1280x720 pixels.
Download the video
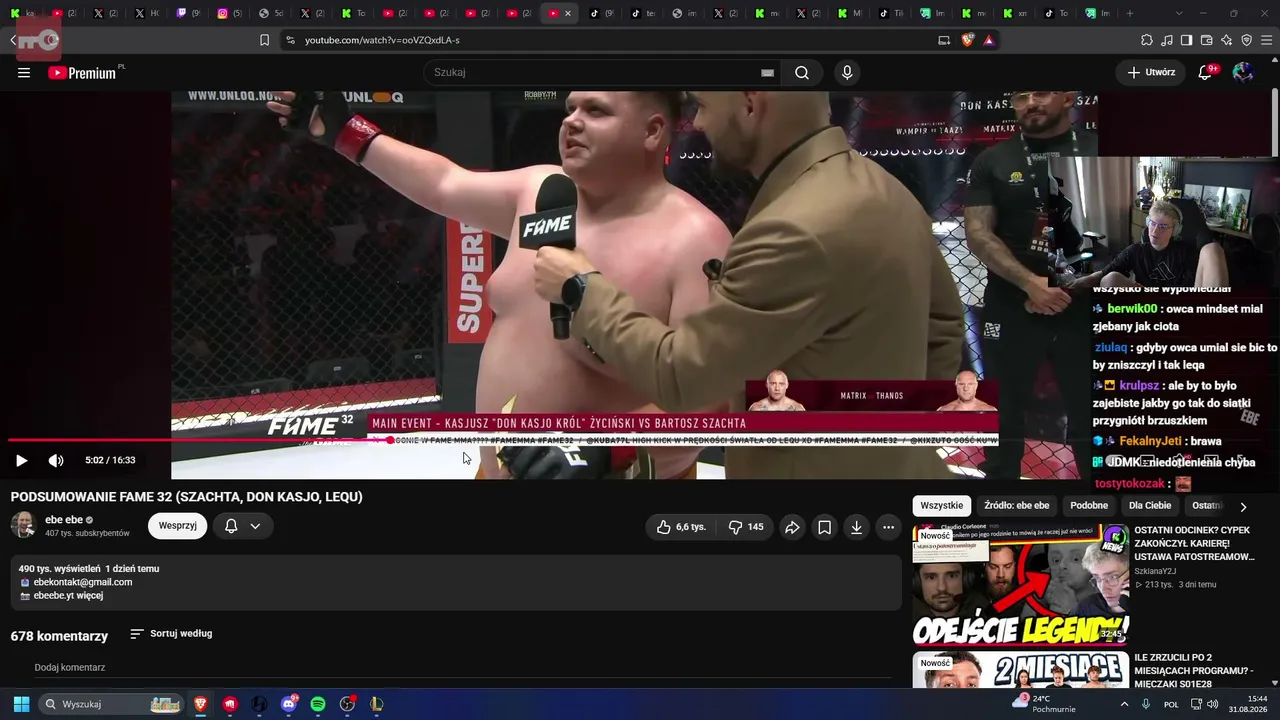pos(856,527)
